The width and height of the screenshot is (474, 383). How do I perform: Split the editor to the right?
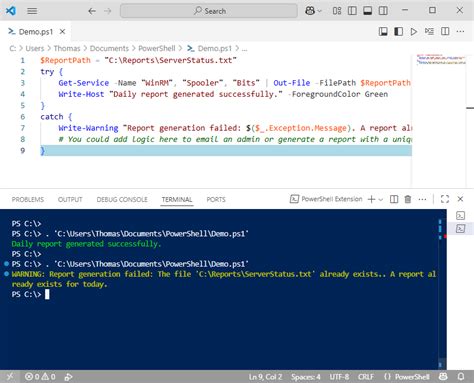[445, 32]
